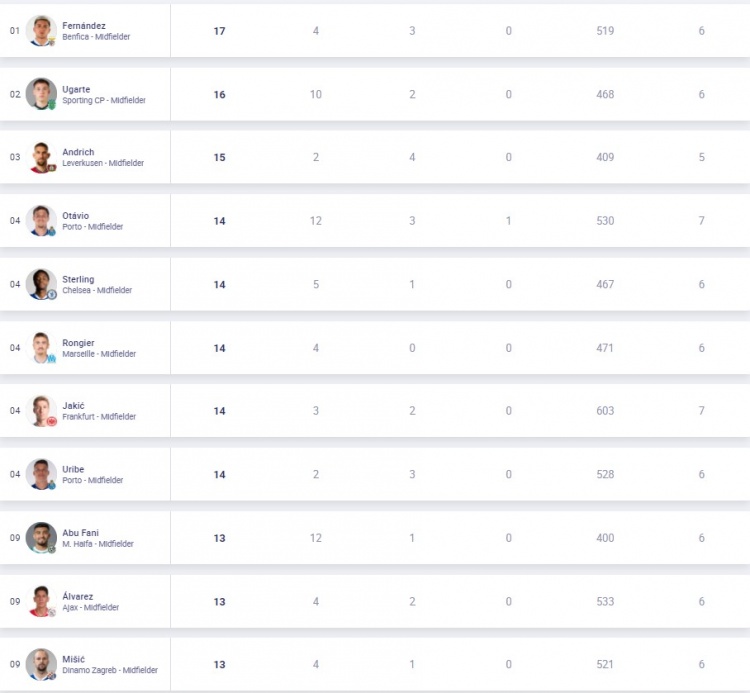The image size is (750, 693).
Task: Click Sterling's avatar with Chelsea badge
Action: click(41, 285)
